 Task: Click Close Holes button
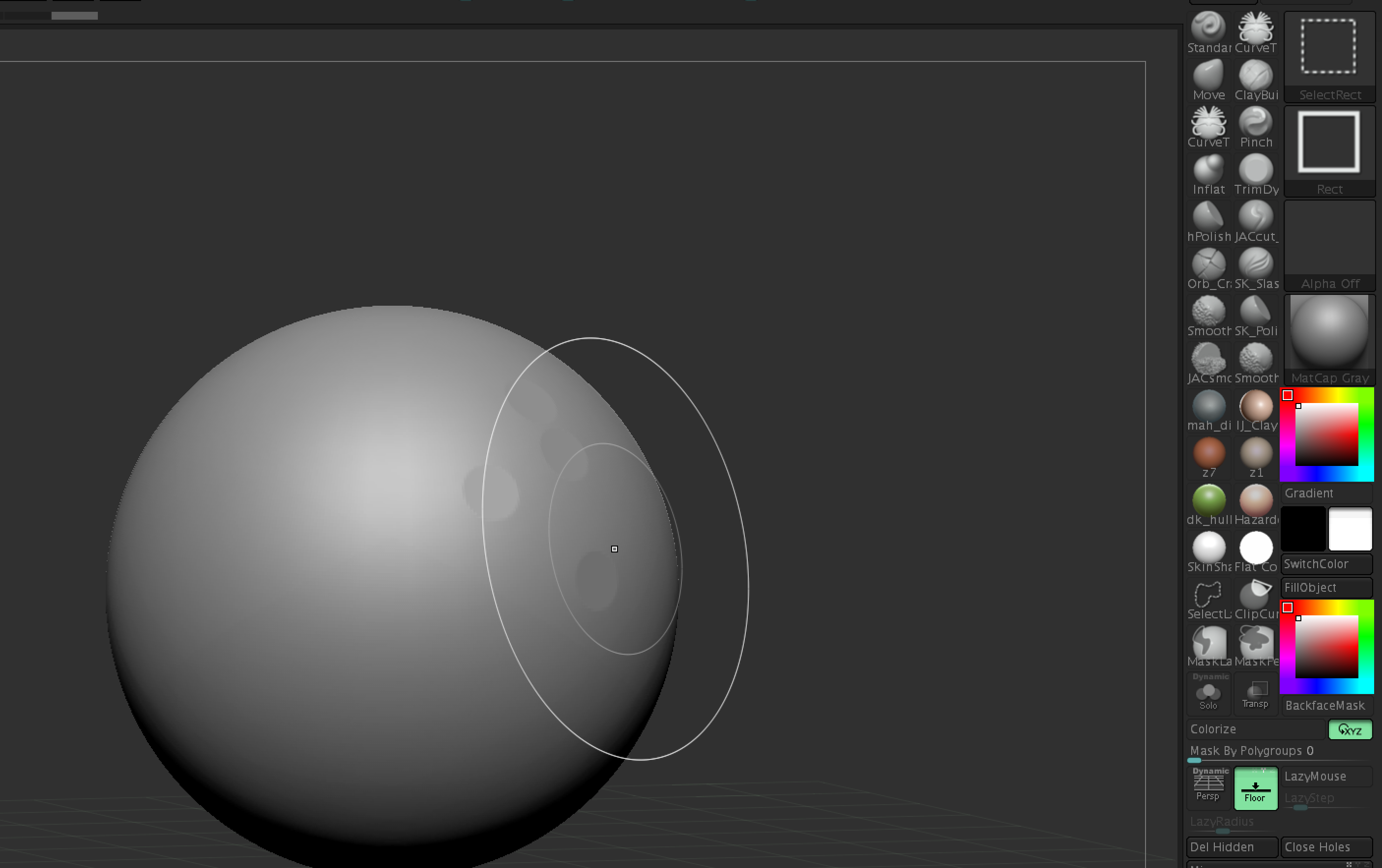tap(1326, 847)
